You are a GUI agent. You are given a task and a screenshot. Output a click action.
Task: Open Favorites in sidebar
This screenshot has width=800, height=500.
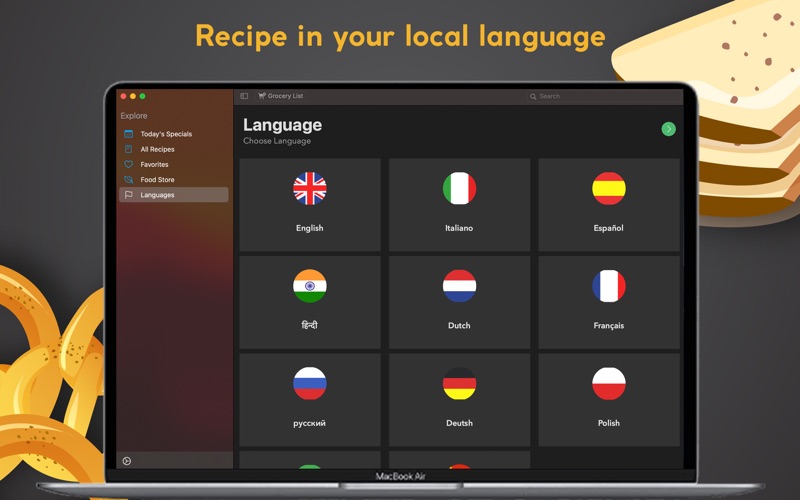coord(173,164)
